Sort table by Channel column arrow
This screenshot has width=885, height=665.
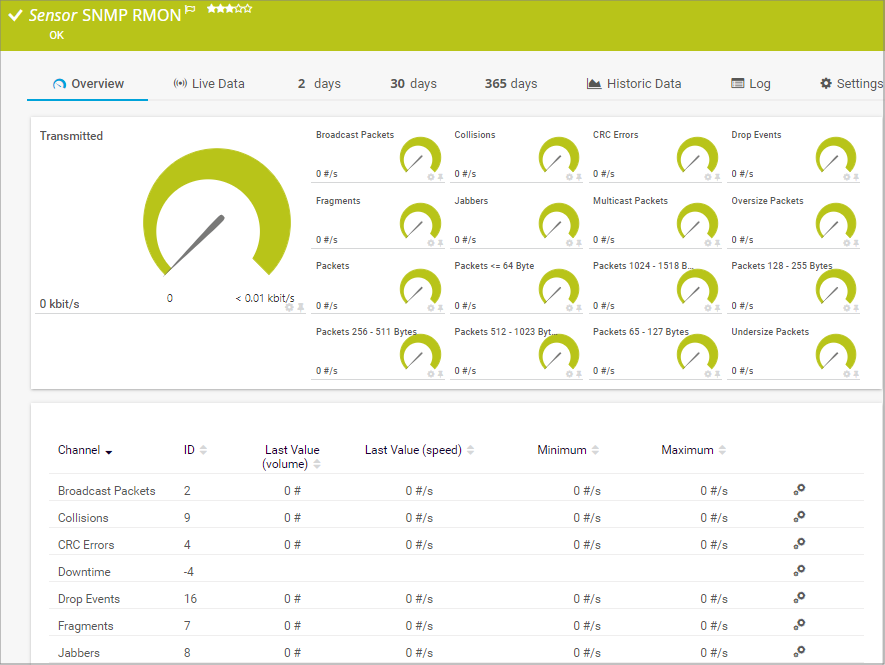coord(109,452)
